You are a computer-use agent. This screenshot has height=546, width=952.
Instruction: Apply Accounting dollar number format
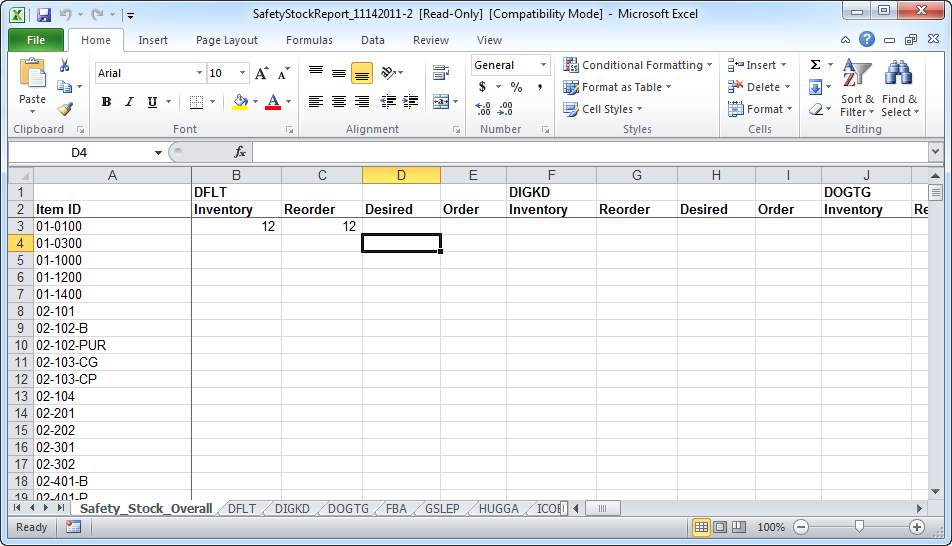[x=482, y=87]
